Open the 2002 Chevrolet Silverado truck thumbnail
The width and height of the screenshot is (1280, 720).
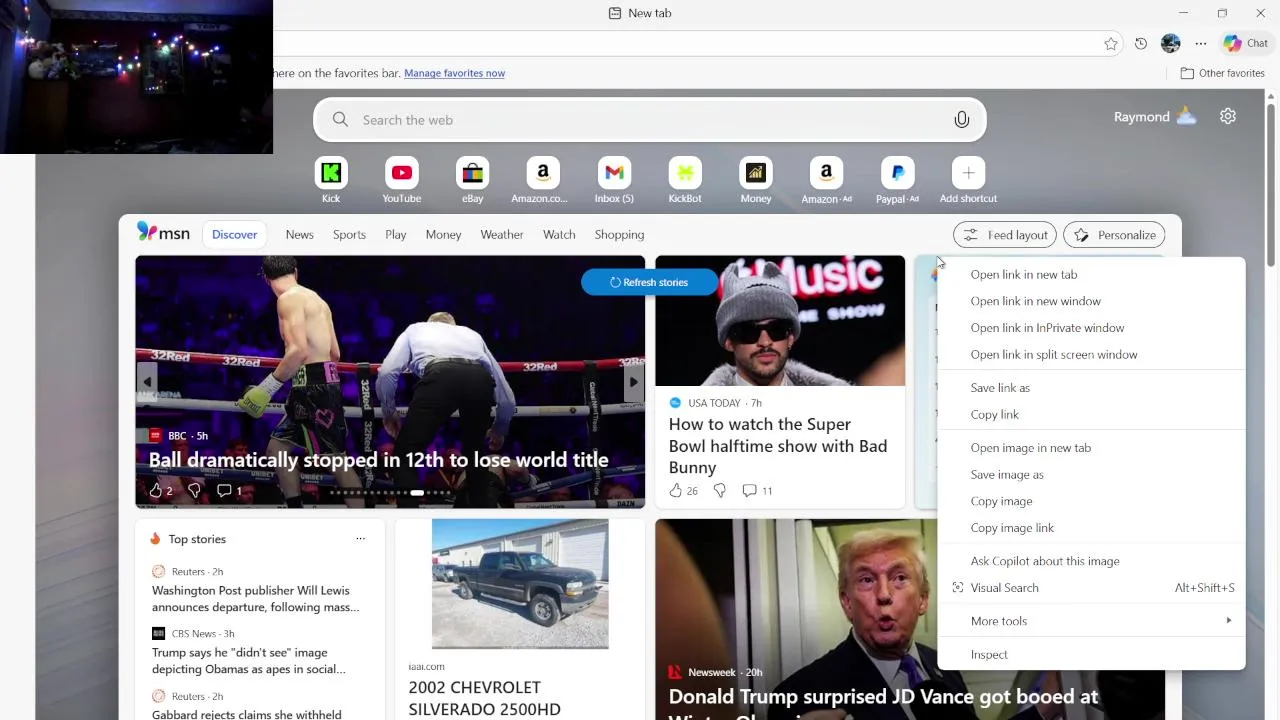pos(520,584)
